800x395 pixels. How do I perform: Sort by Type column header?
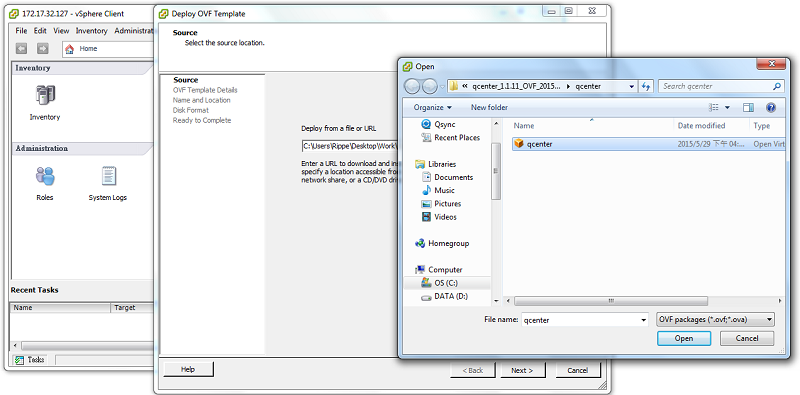(762, 126)
